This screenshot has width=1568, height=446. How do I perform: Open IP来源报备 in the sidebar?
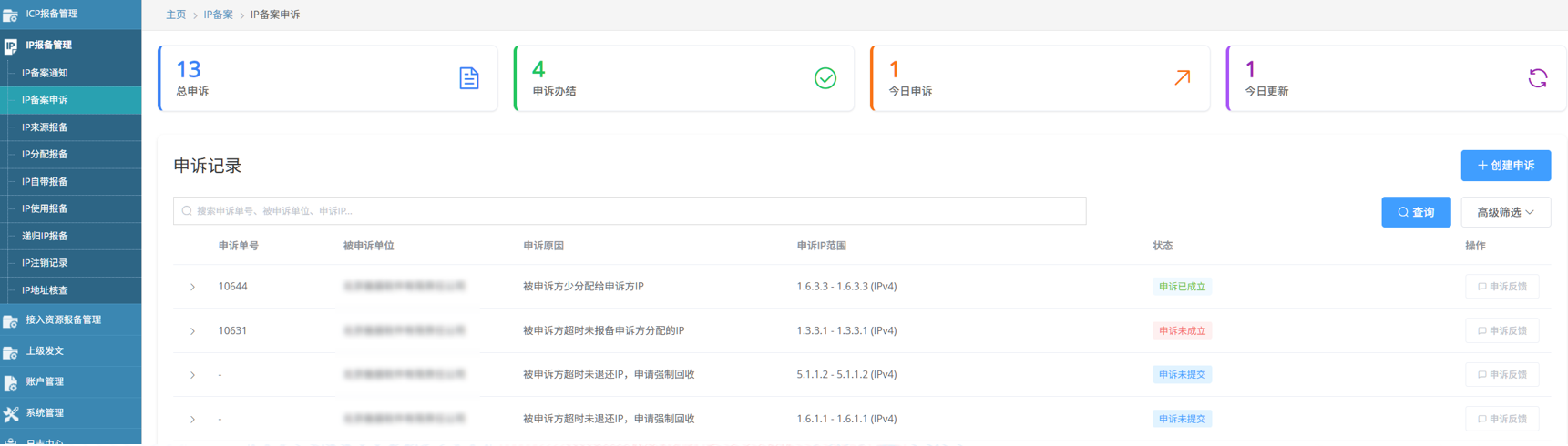(x=46, y=127)
